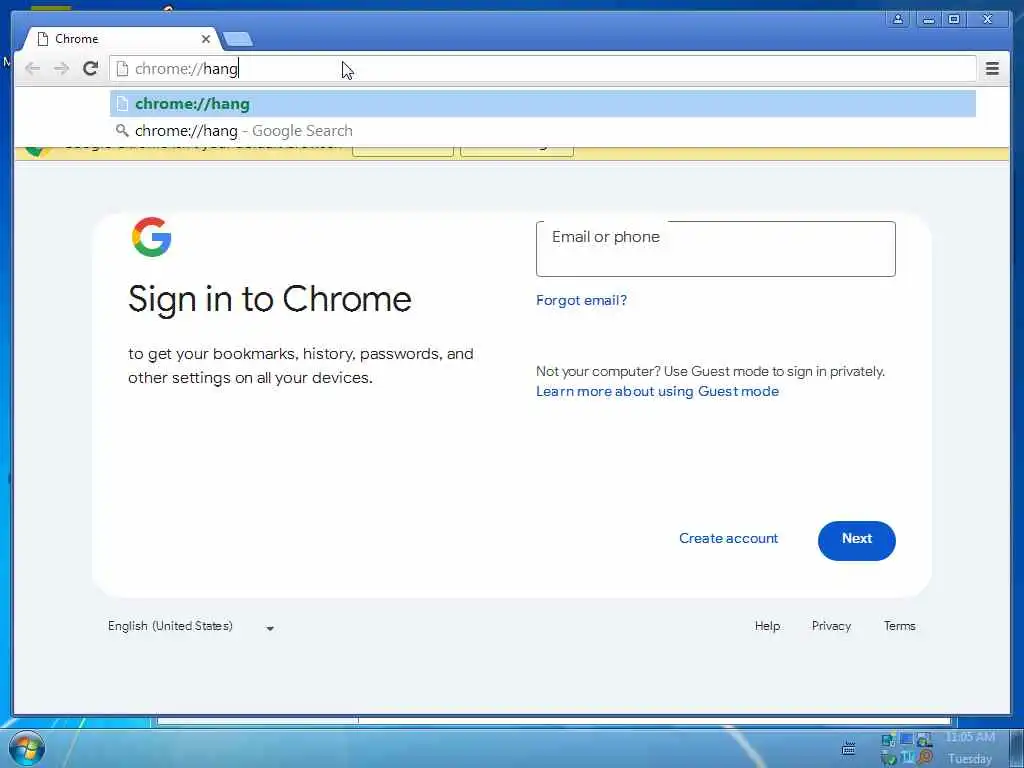
Task: Click the Create account link
Action: pyautogui.click(x=728, y=539)
